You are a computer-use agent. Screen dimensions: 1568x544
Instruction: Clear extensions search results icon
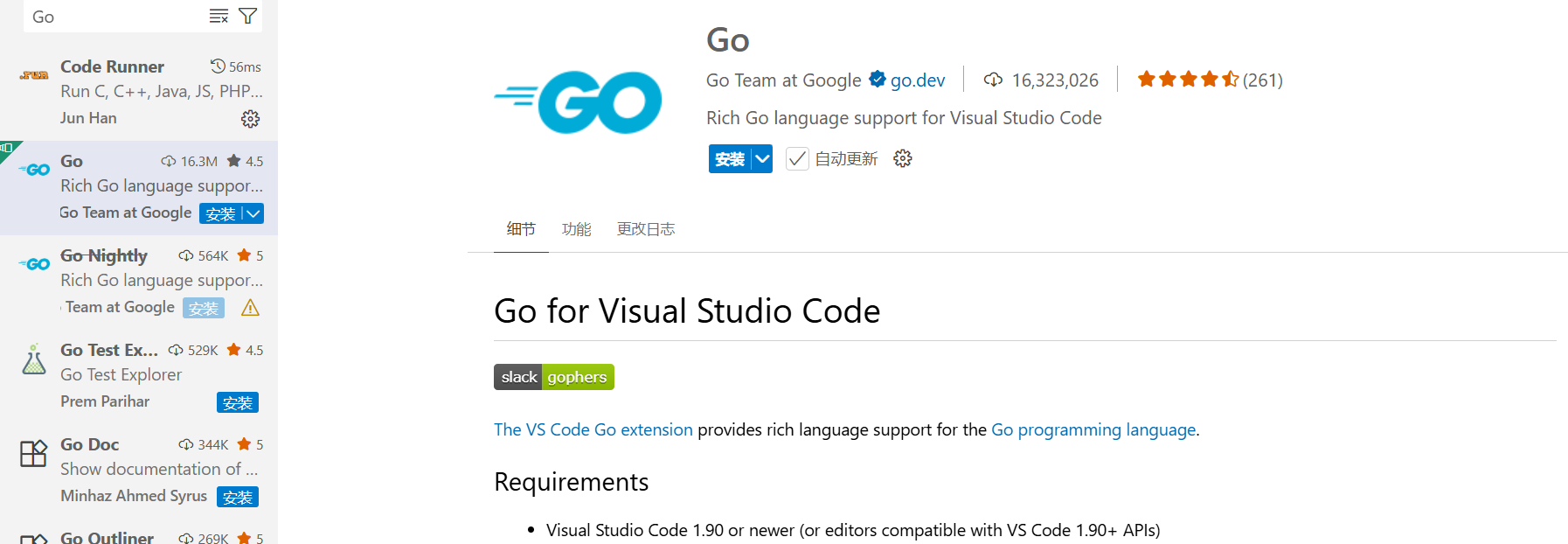click(x=219, y=16)
